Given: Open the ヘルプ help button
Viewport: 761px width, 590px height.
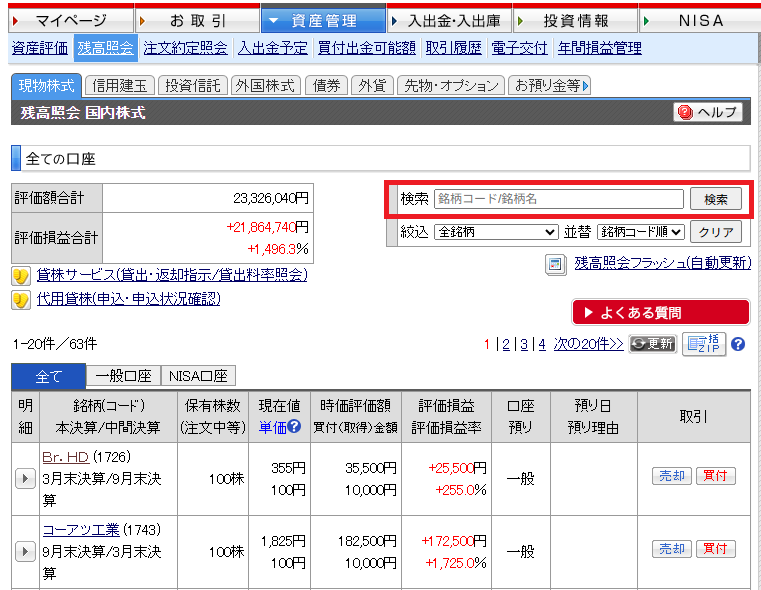Looking at the screenshot, I should pos(708,113).
